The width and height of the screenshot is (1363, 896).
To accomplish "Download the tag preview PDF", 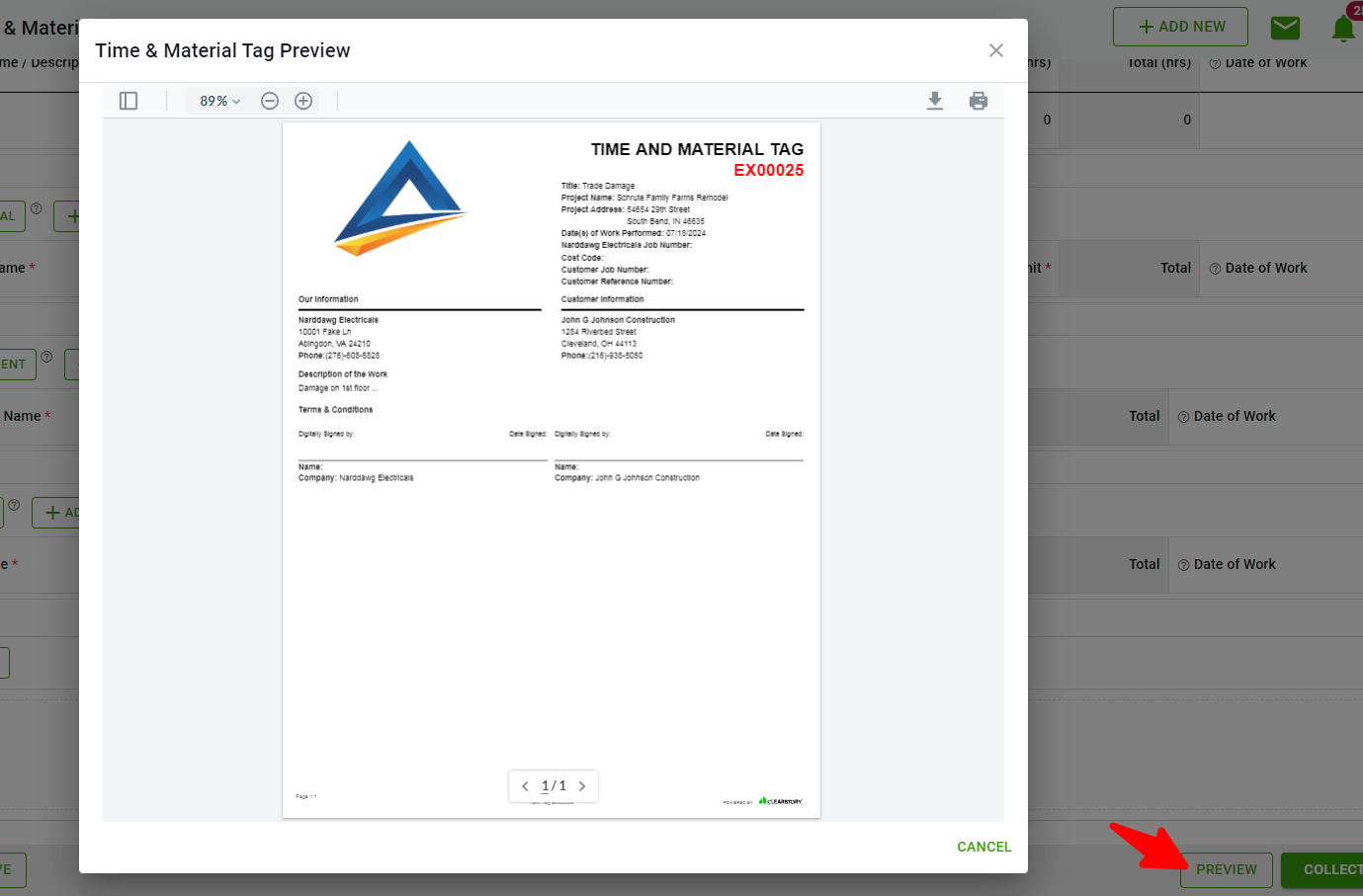I will pos(935,101).
